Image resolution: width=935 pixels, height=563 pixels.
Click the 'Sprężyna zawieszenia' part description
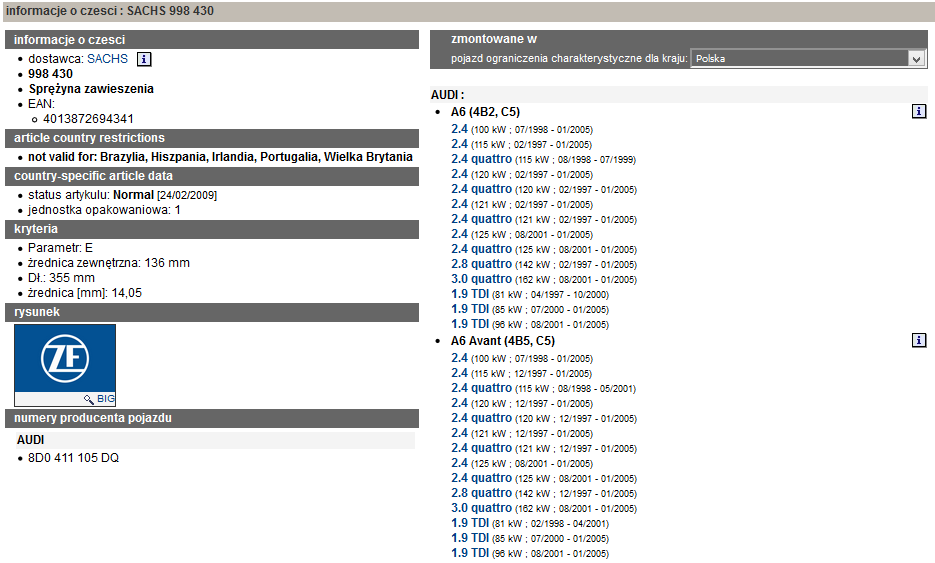click(x=91, y=89)
